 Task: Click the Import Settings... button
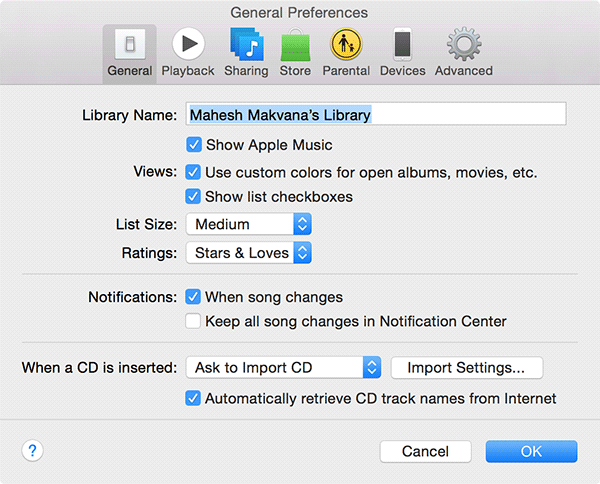[x=467, y=368]
